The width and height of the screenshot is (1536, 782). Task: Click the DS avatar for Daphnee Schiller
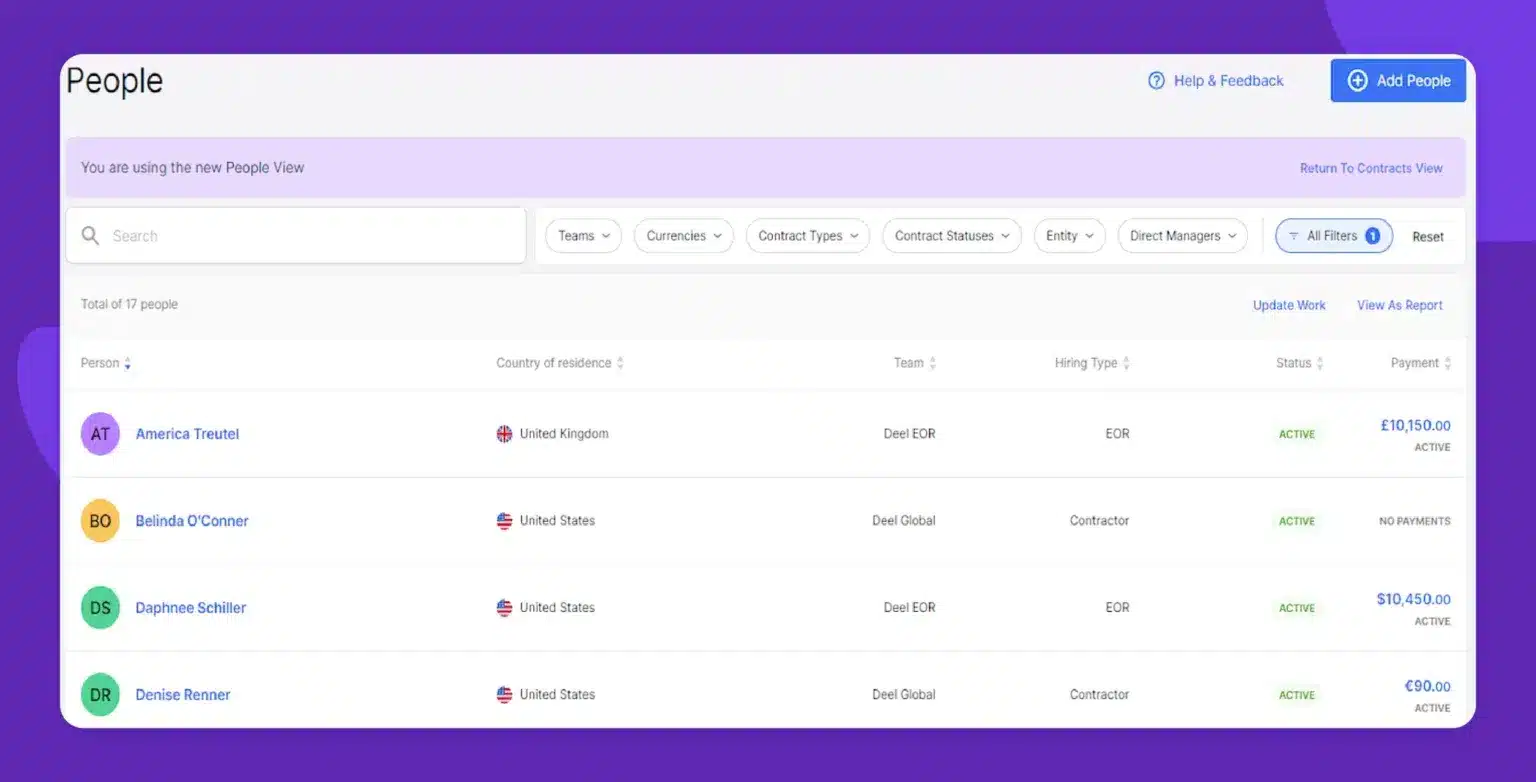pos(100,608)
